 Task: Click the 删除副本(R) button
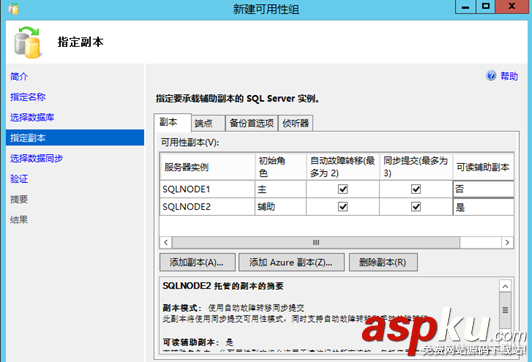[x=383, y=262]
